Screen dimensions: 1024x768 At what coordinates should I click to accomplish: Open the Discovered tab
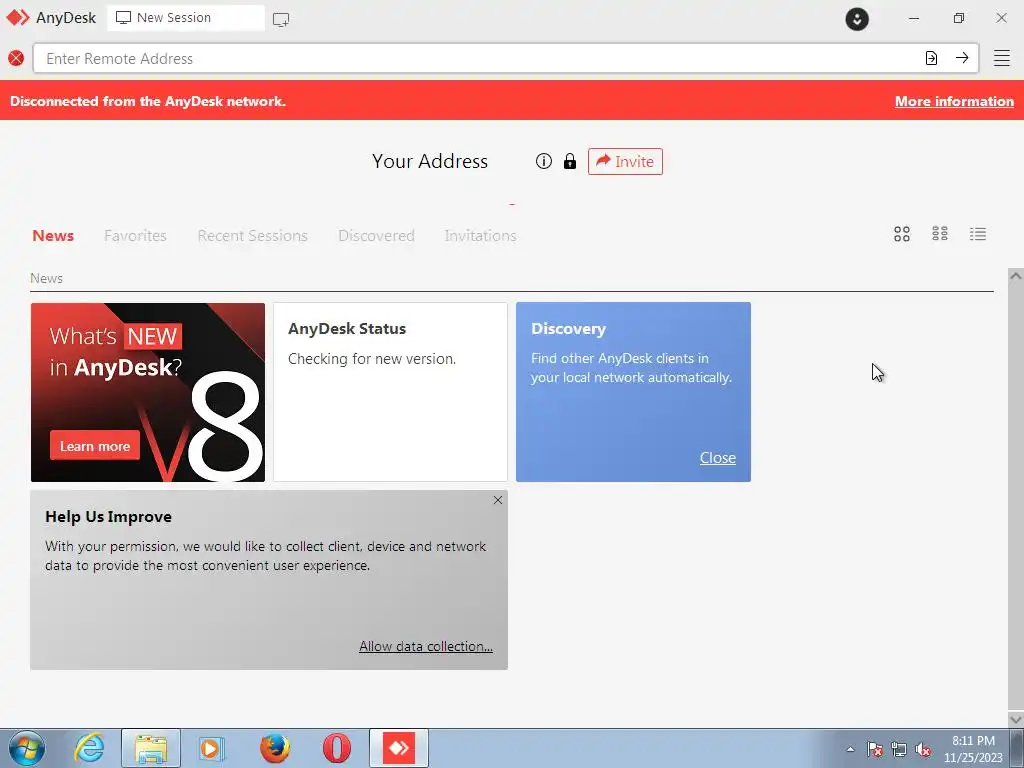pos(376,236)
